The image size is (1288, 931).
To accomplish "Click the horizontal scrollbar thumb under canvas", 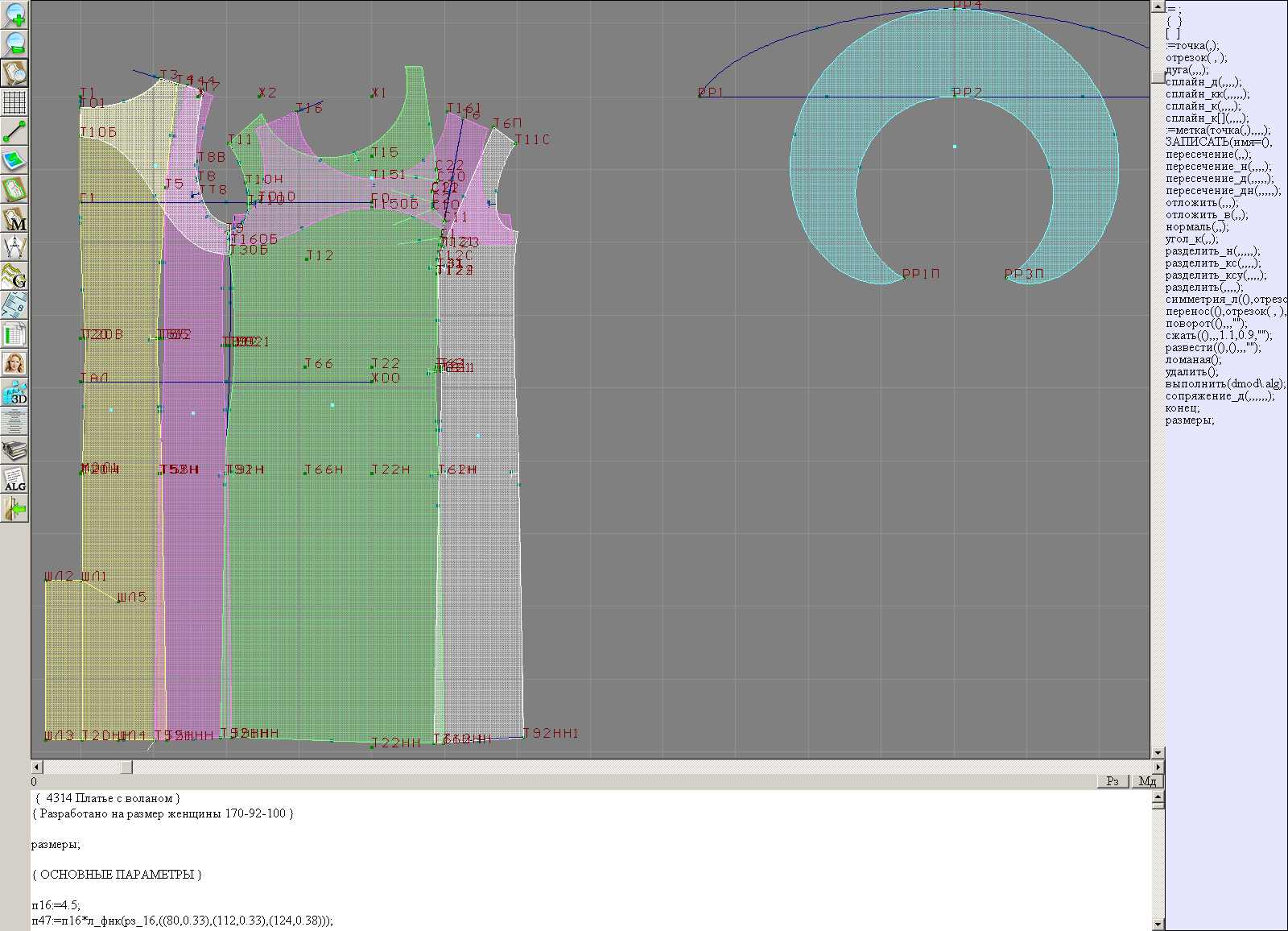I will 126,768.
